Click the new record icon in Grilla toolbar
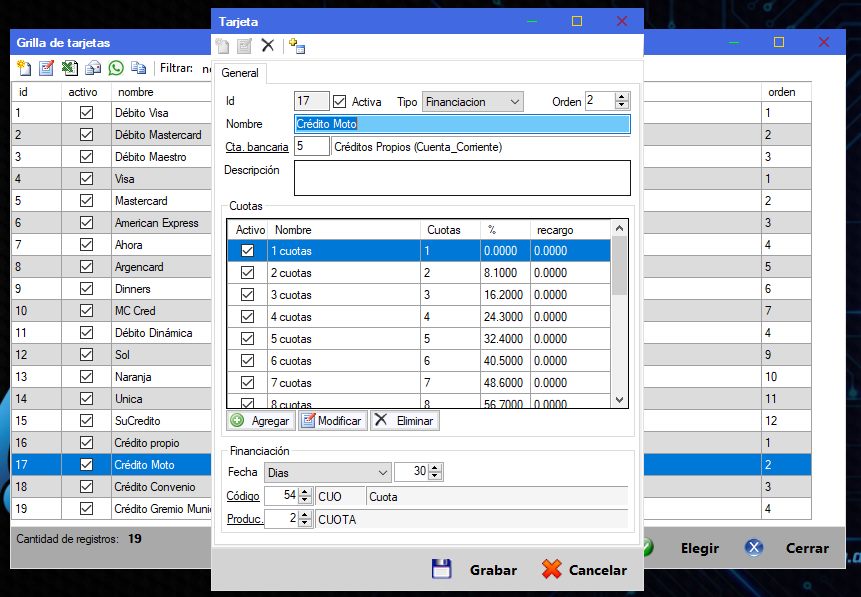This screenshot has height=597, width=861. point(24,68)
